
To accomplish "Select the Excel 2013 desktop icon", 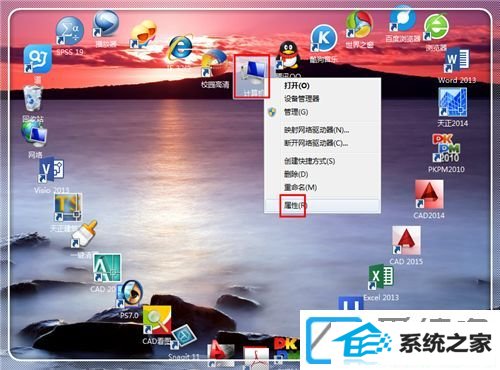I will (x=381, y=283).
